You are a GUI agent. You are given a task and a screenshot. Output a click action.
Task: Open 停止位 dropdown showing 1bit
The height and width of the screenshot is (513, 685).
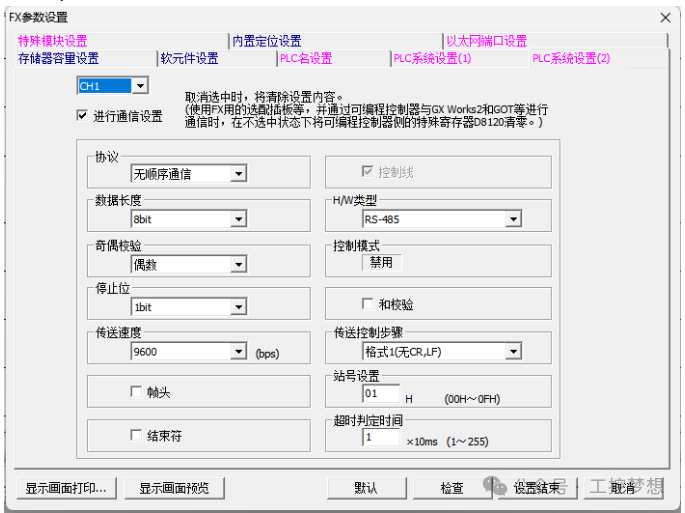click(x=239, y=307)
